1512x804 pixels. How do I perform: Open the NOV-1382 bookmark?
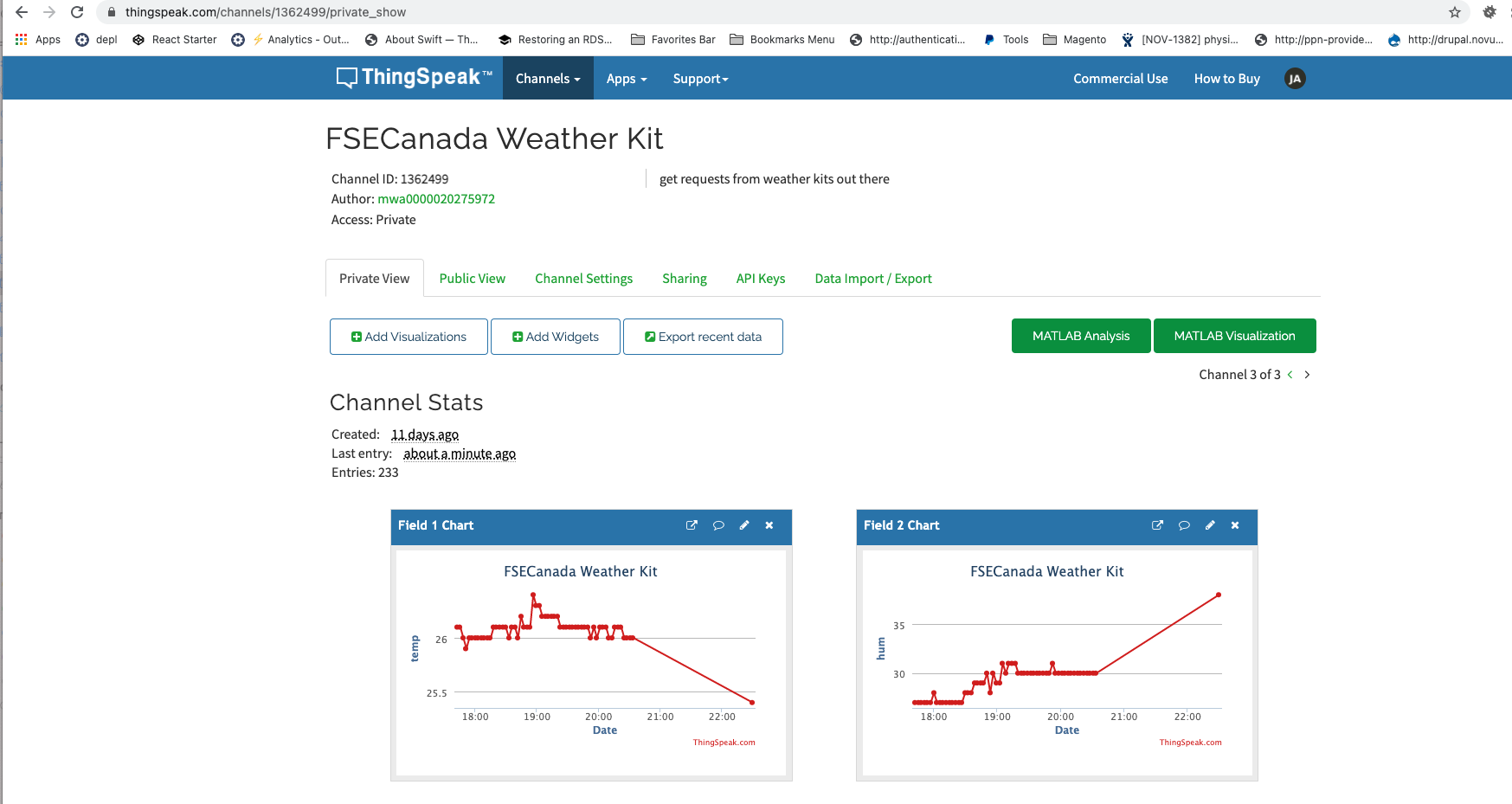[x=1180, y=40]
